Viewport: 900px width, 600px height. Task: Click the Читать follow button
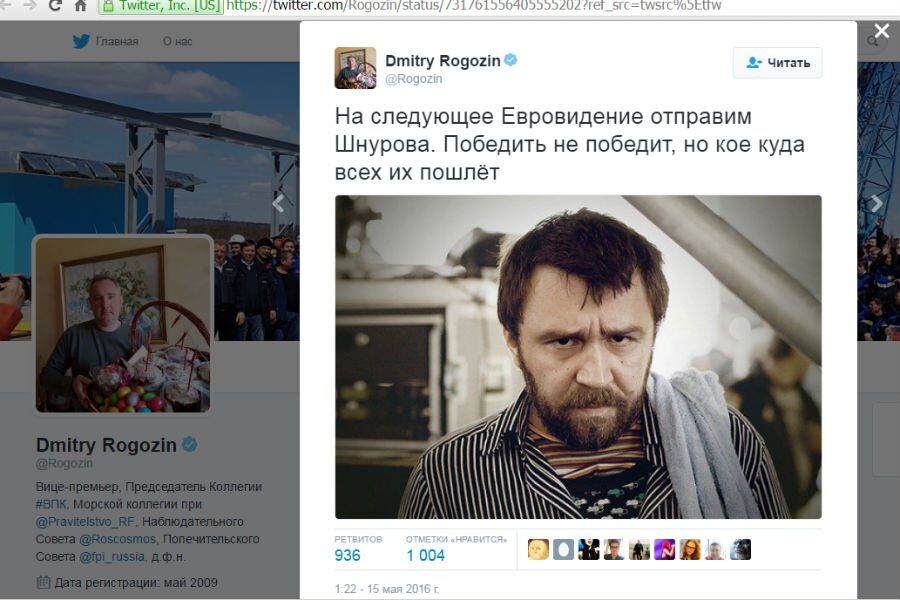[x=777, y=63]
